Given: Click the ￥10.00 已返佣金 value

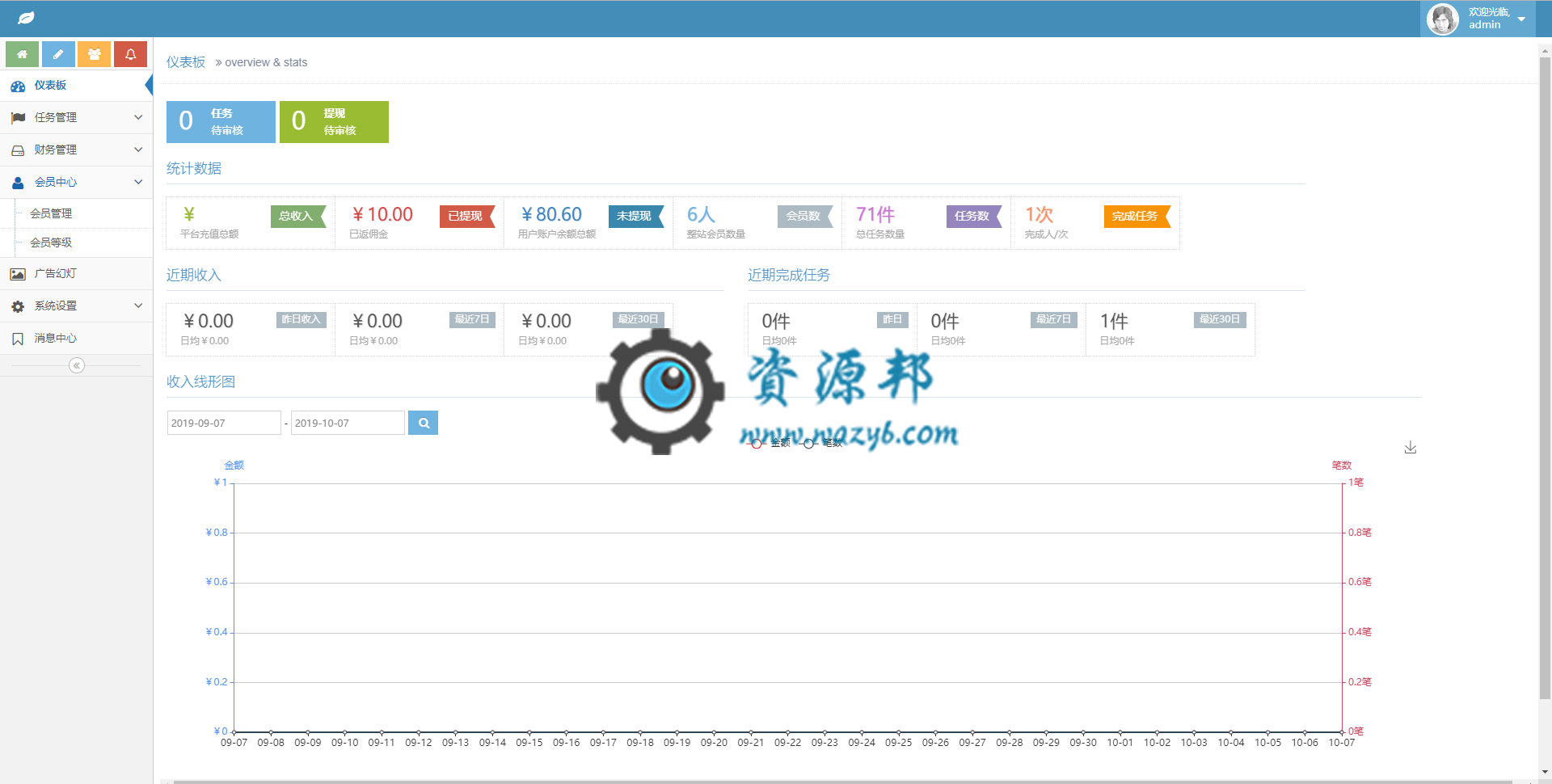Looking at the screenshot, I should (x=382, y=214).
